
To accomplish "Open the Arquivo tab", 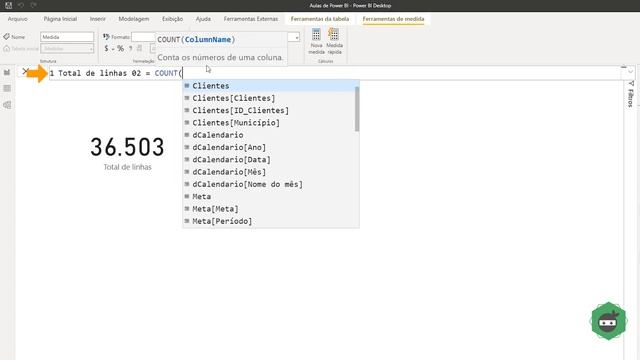I will pyautogui.click(x=18, y=19).
